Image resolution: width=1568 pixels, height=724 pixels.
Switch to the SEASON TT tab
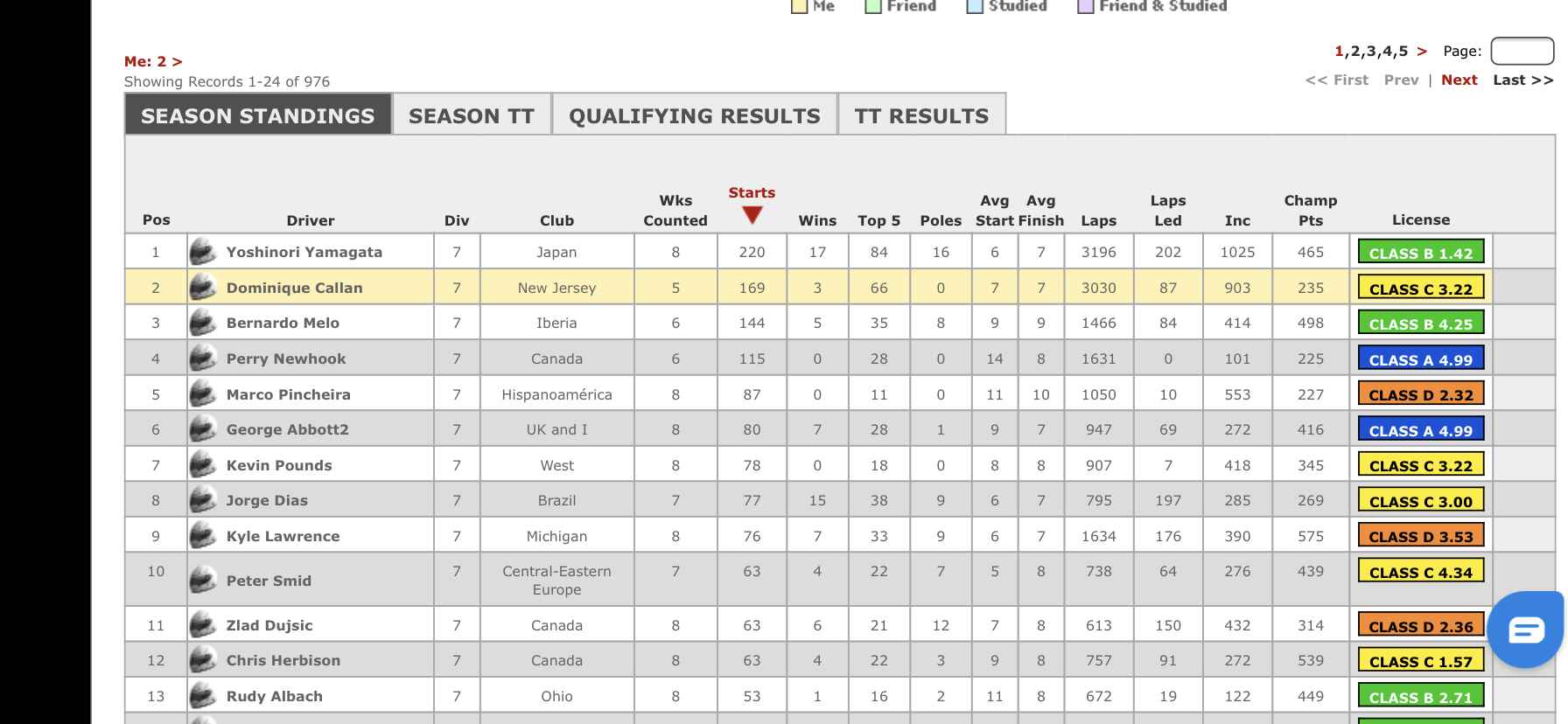click(x=472, y=115)
